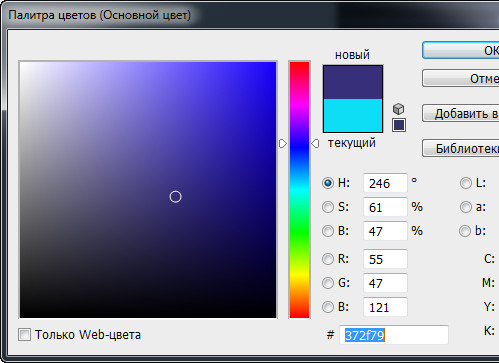
Task: Click the C: cyan label
Action: pyautogui.click(x=489, y=259)
